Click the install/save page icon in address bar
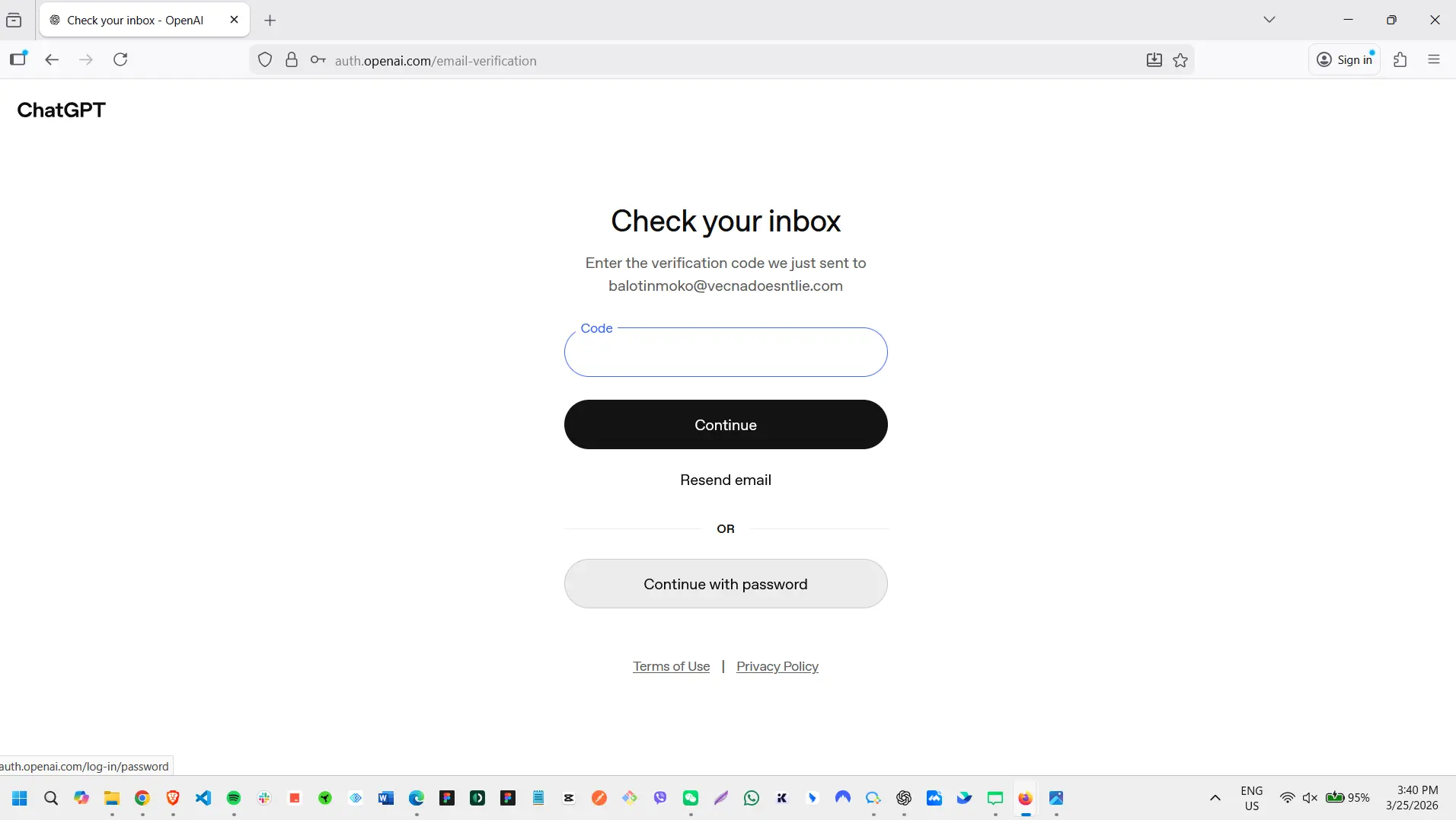 coord(1154,60)
